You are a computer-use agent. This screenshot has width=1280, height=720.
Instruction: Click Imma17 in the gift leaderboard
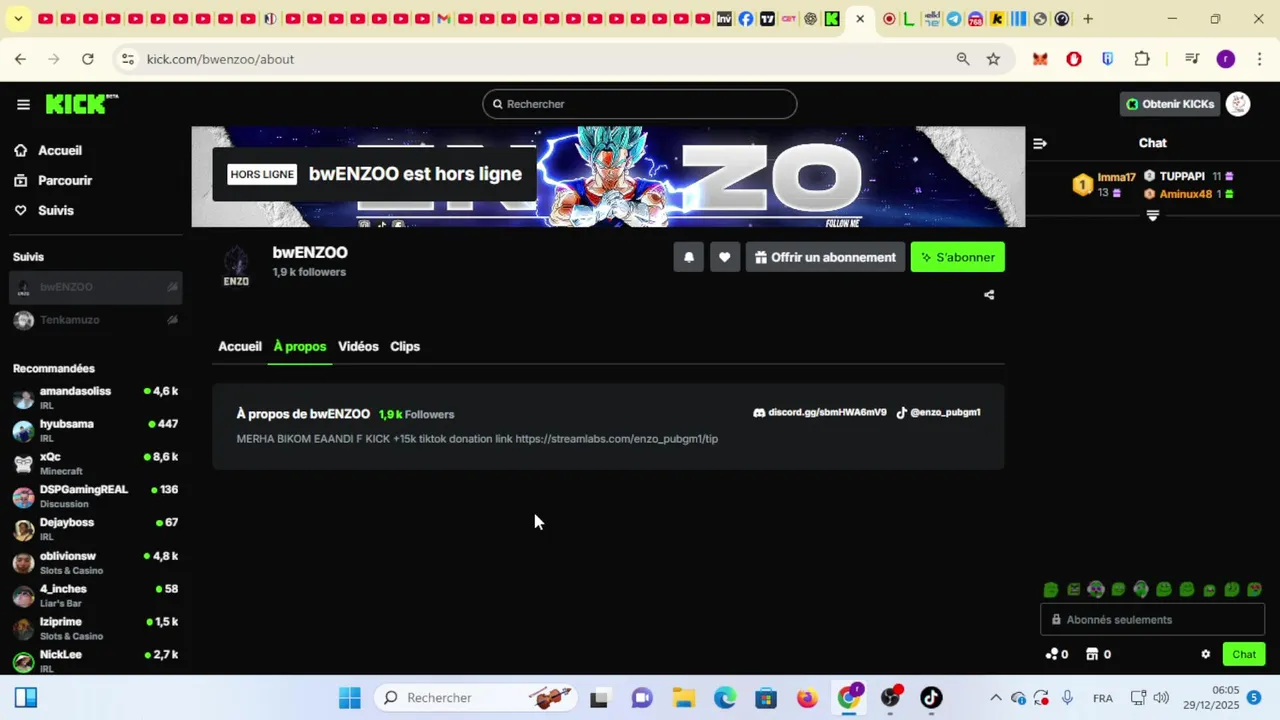pyautogui.click(x=1116, y=177)
